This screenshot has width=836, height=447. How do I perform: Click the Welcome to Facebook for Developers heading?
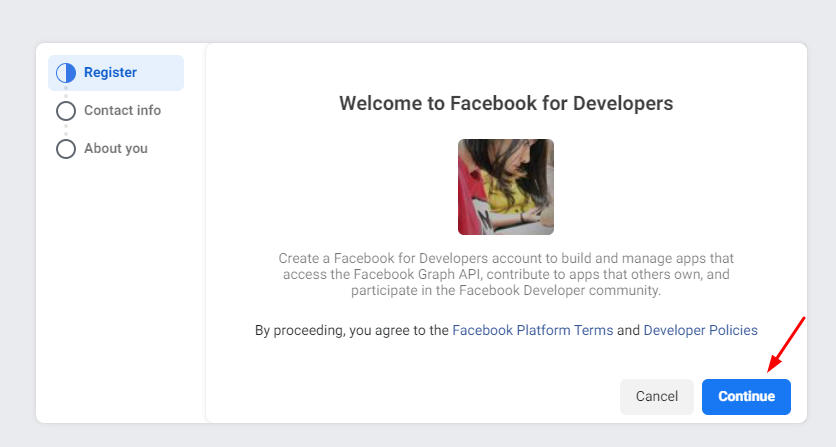coord(506,103)
